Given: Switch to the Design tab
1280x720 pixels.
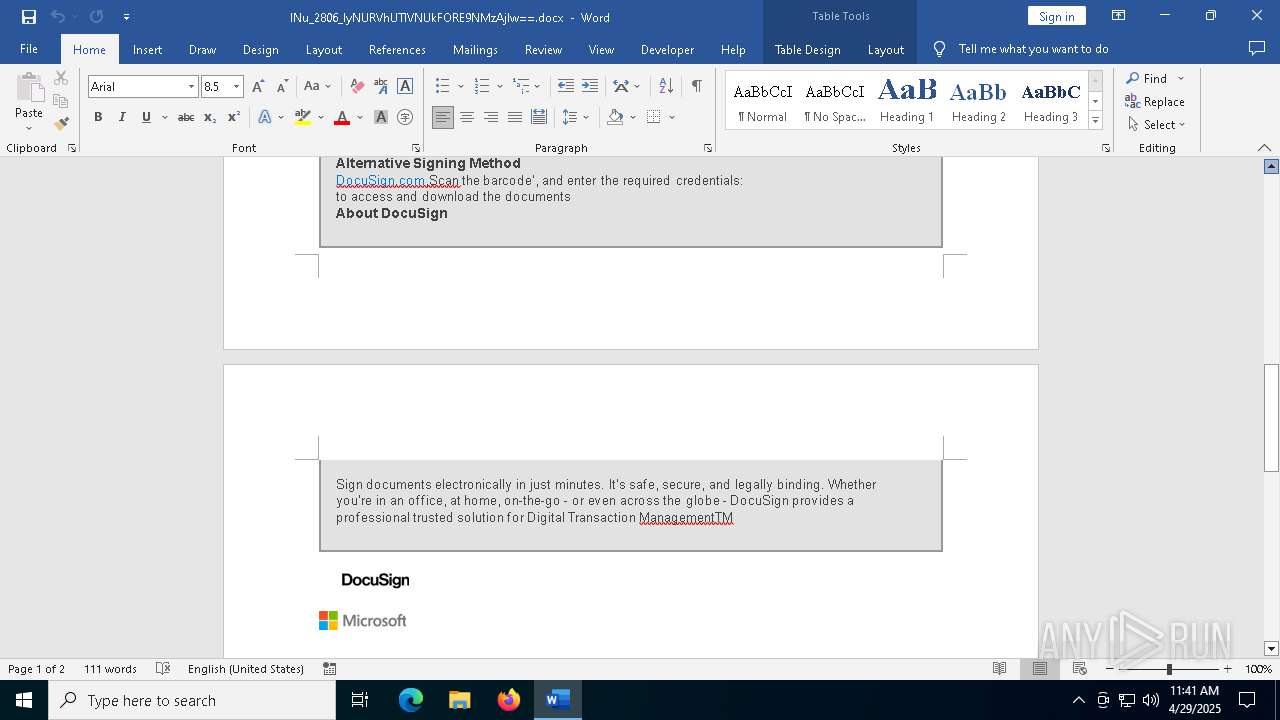Looking at the screenshot, I should [260, 49].
